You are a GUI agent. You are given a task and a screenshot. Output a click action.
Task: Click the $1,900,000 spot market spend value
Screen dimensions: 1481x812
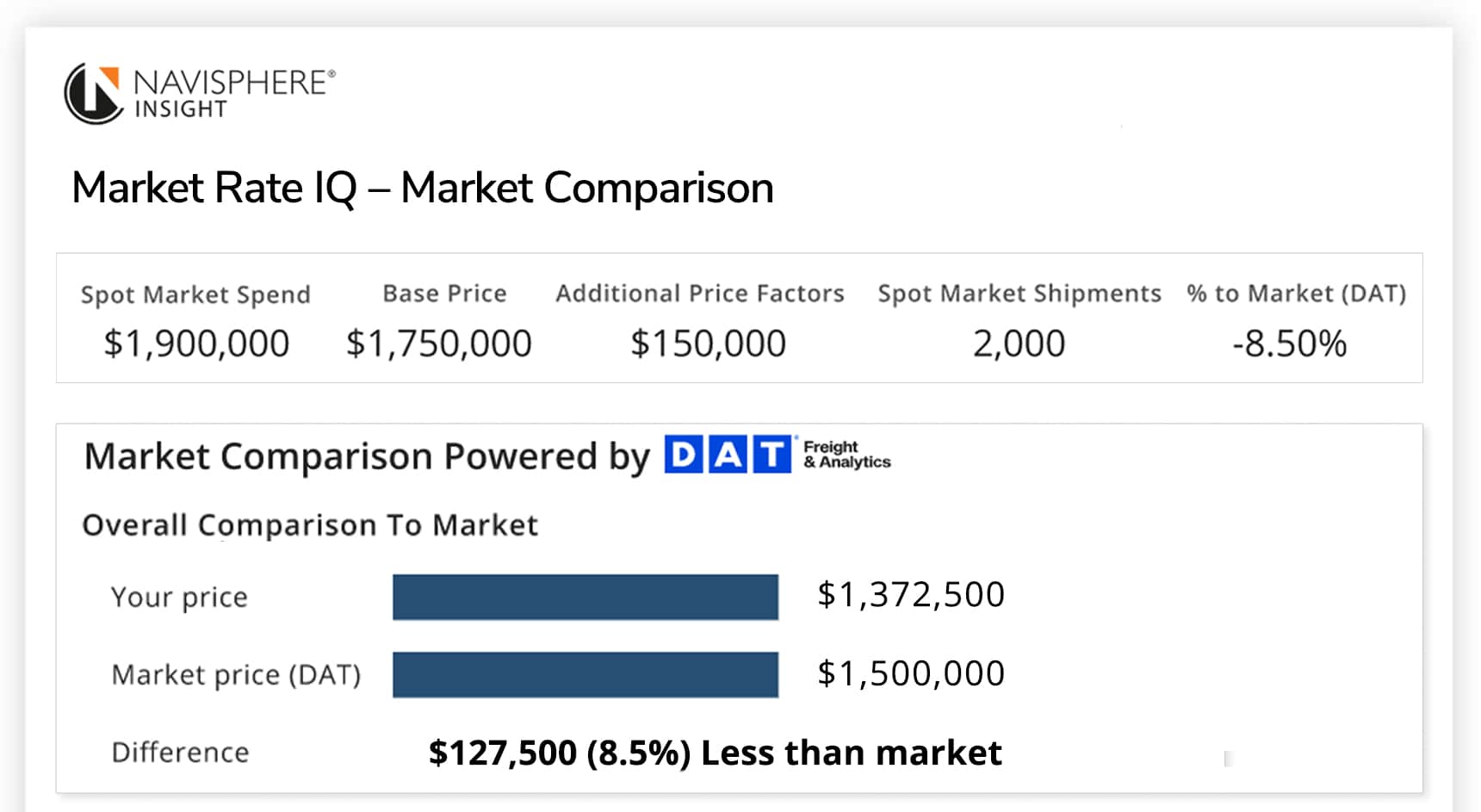click(x=196, y=344)
